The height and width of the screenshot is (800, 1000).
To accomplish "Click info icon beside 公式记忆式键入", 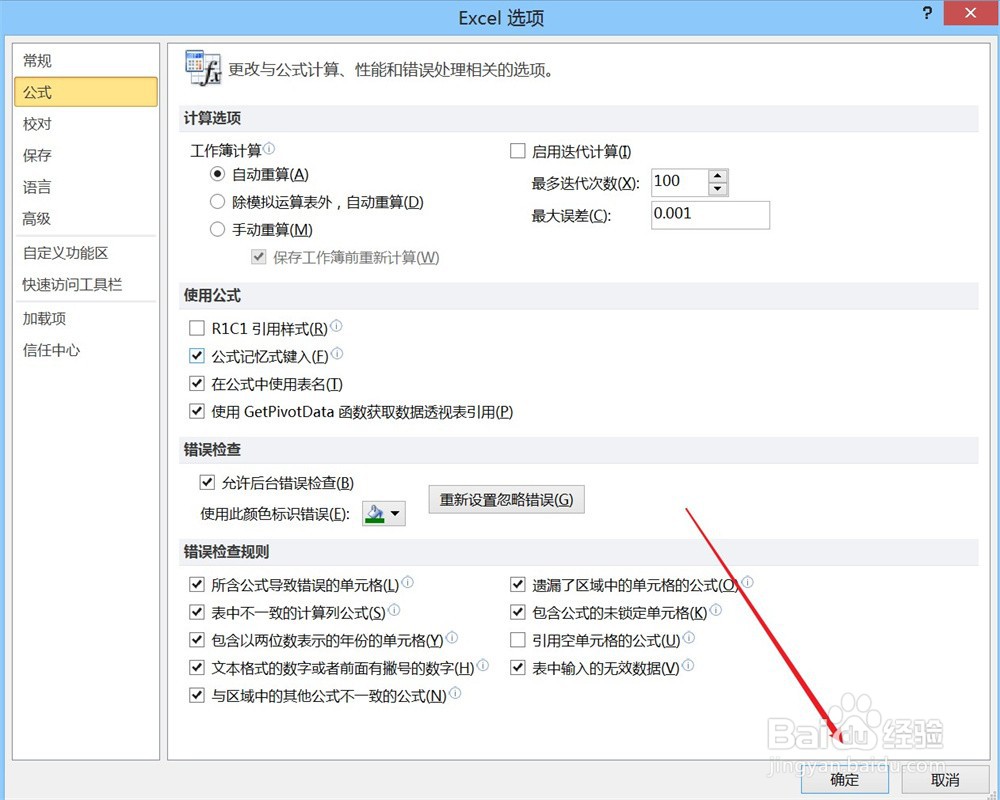I will pos(337,353).
